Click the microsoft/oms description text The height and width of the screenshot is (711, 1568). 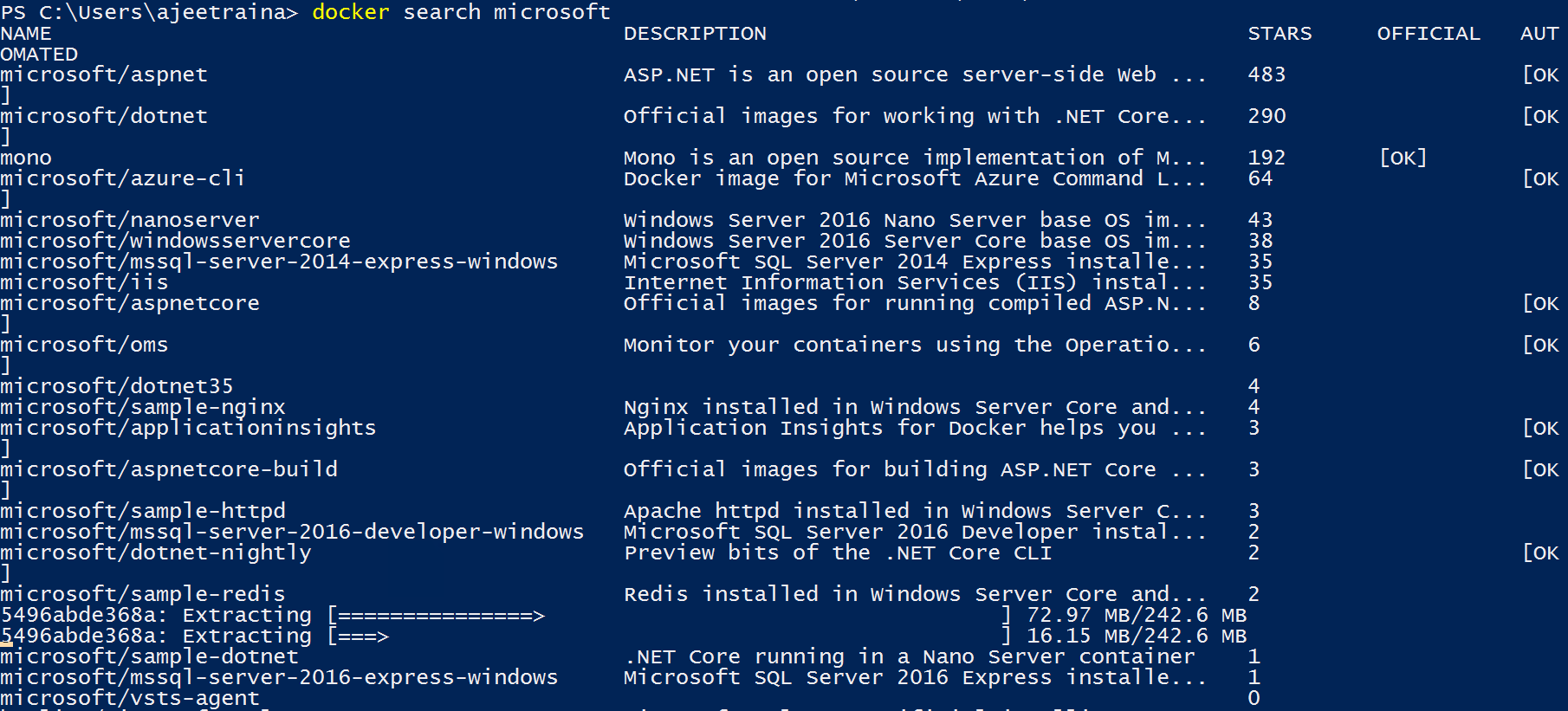coord(915,346)
